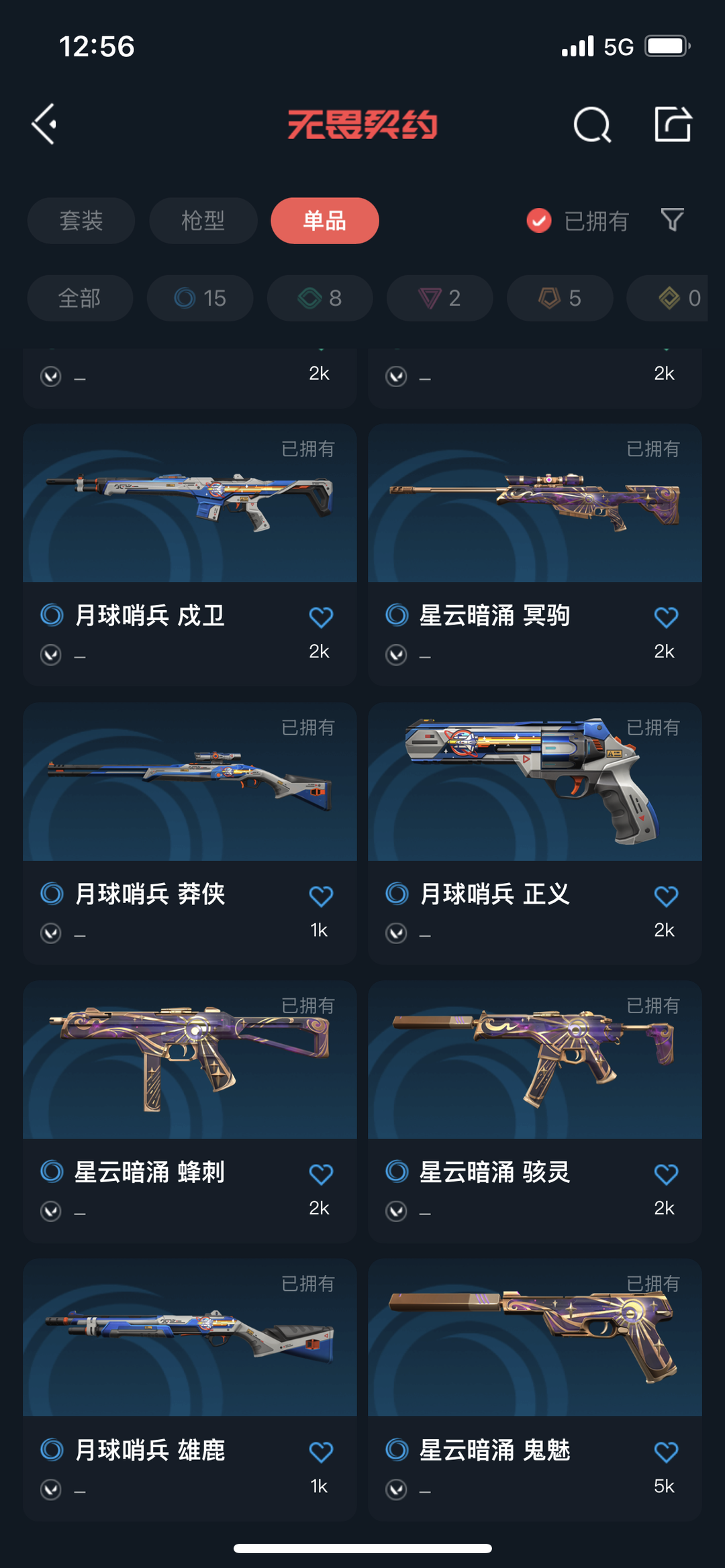Favorite 星云暗涌 冥驹 with heart icon
The width and height of the screenshot is (725, 1568).
coord(666,617)
